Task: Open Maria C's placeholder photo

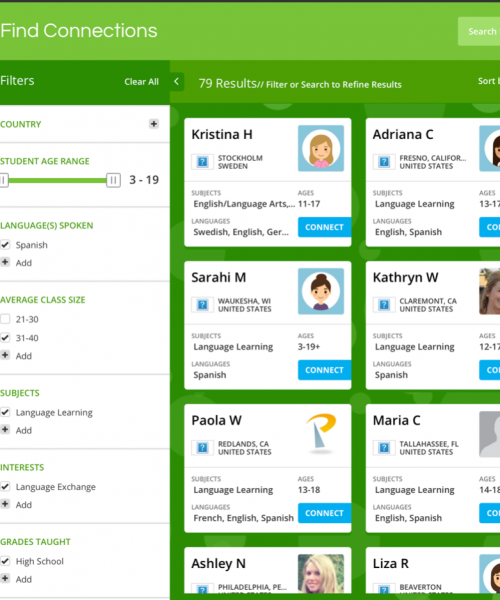Action: 490,434
